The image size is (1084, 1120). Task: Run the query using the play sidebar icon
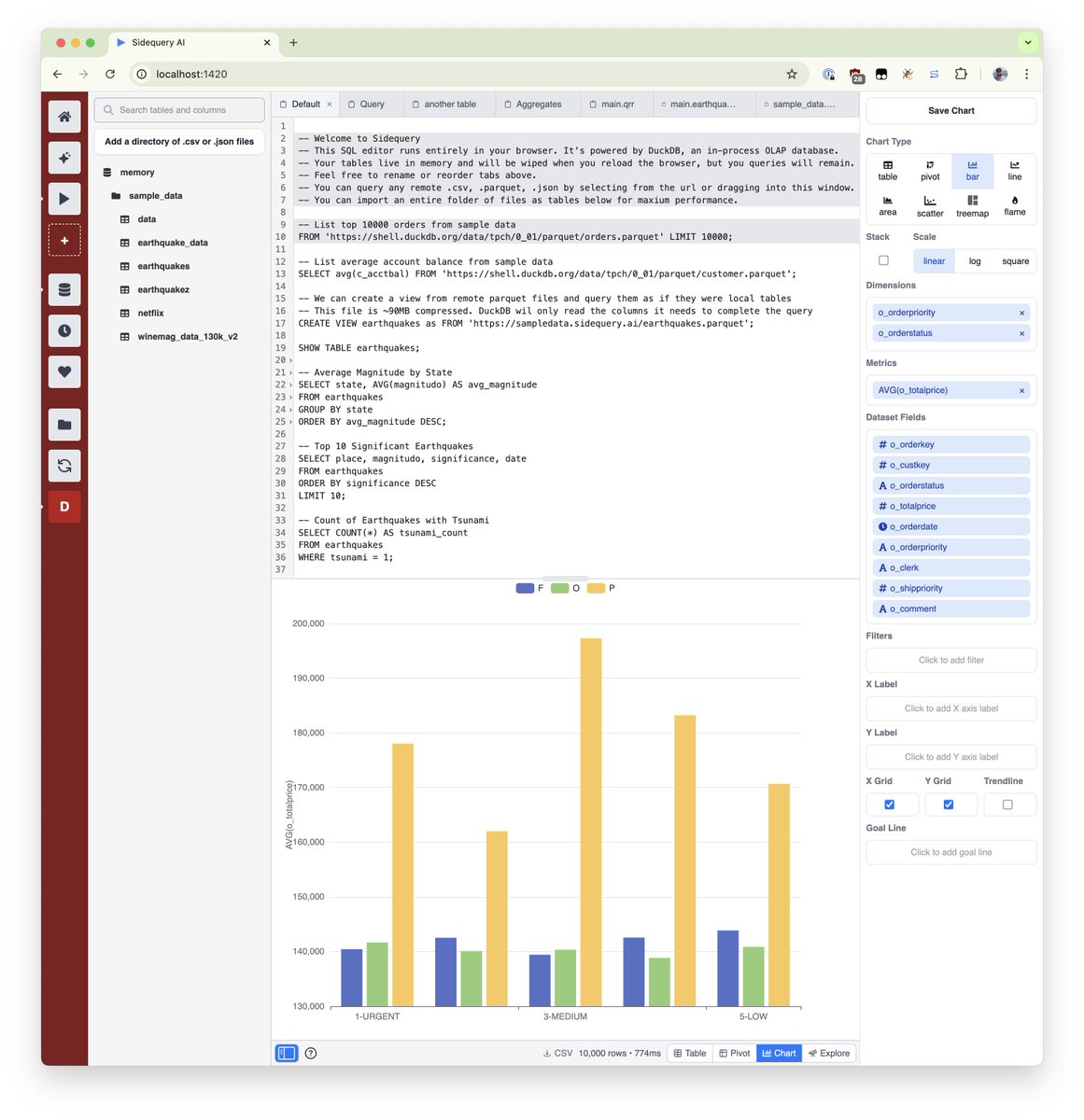(64, 198)
